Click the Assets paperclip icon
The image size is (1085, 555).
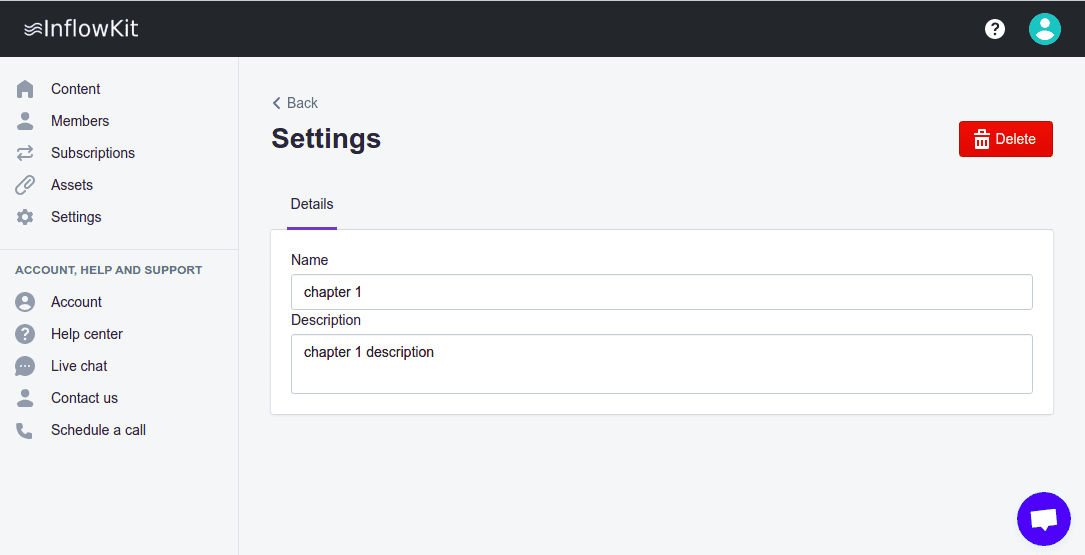tap(25, 185)
